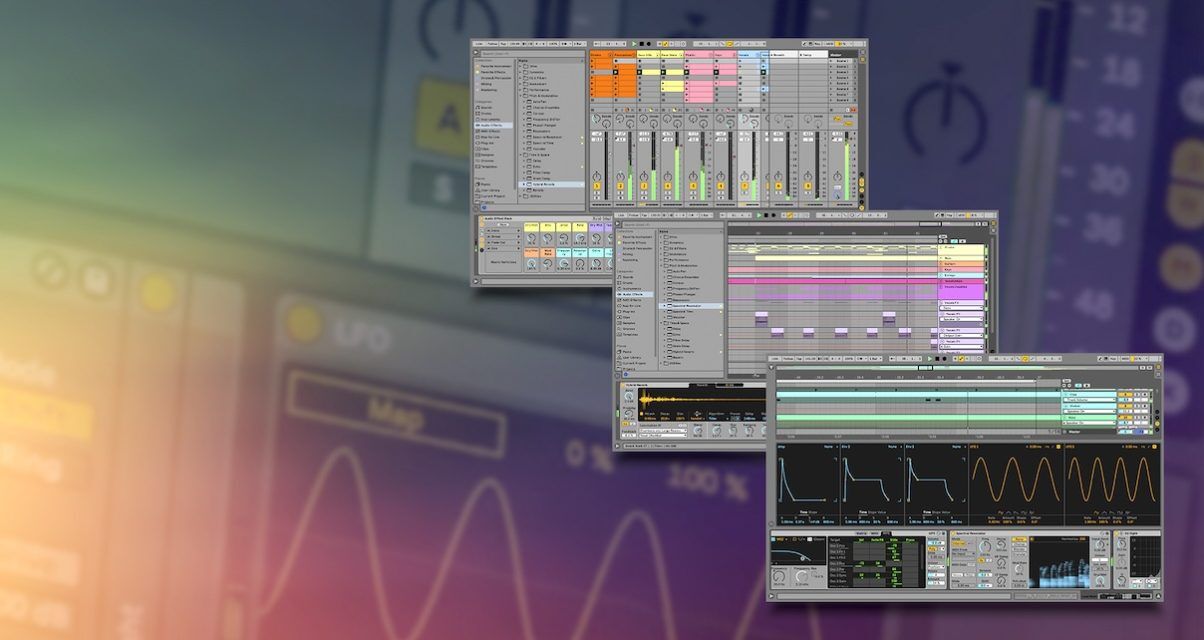Image resolution: width=1204 pixels, height=640 pixels.
Task: Toggle the yellow loop switch above the envelopes
Action: [1025, 358]
